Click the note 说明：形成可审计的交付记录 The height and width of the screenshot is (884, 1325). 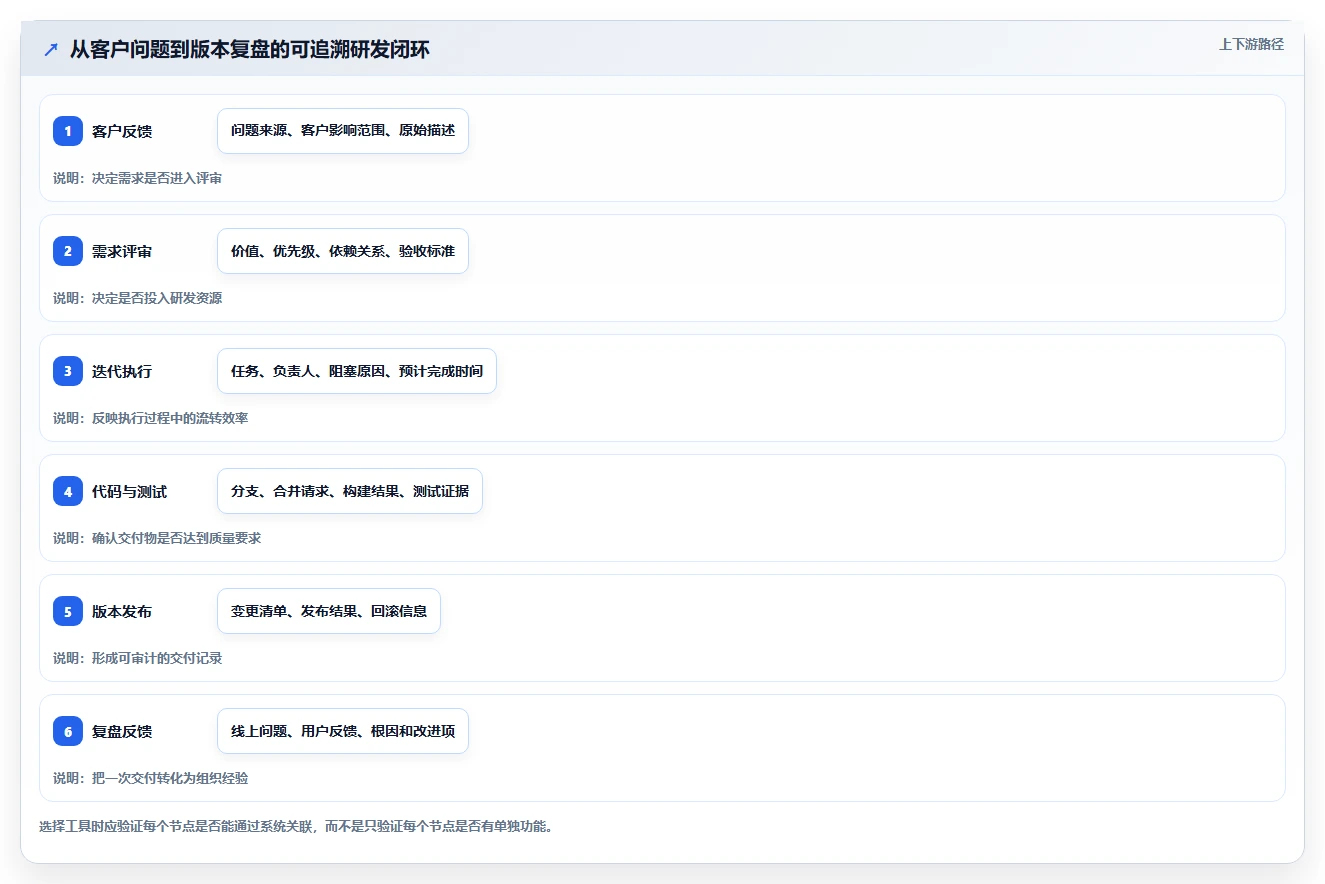click(x=138, y=658)
